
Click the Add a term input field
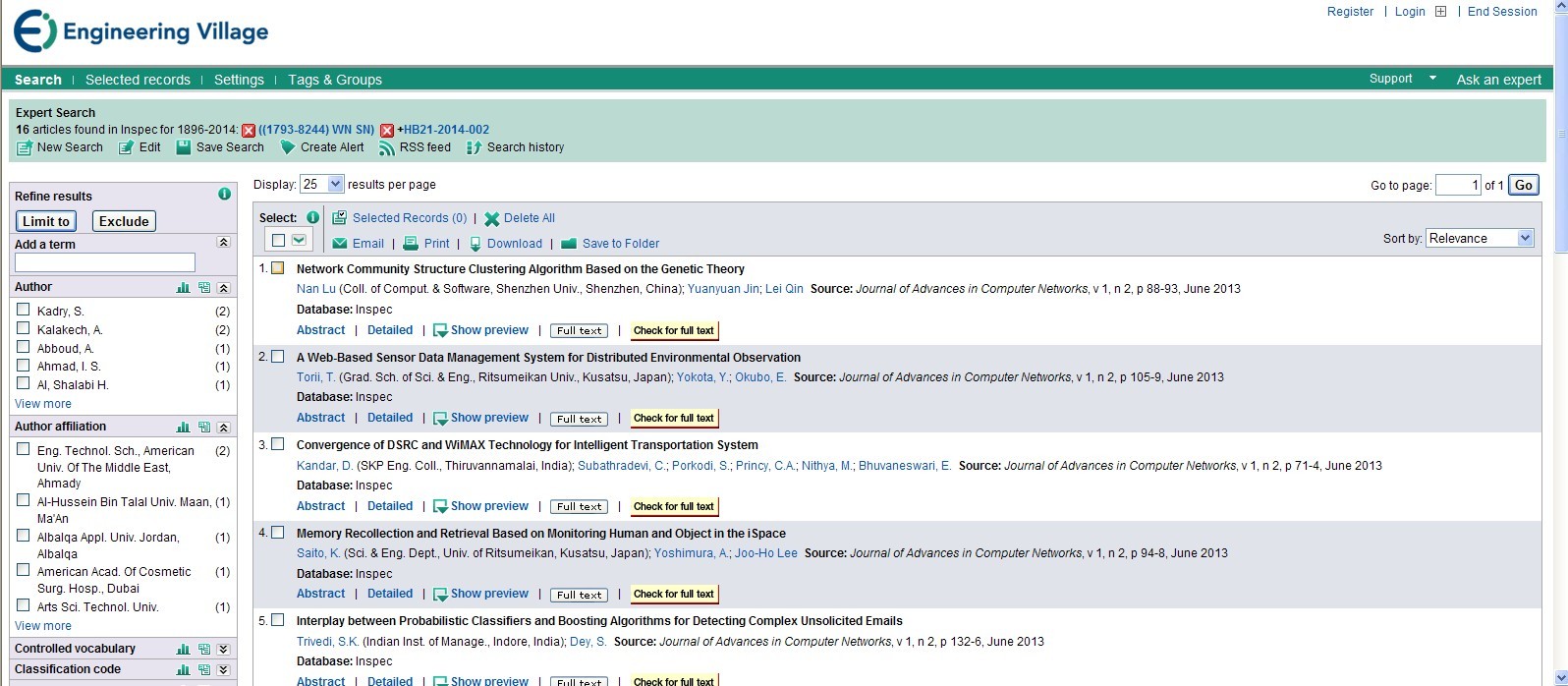(x=105, y=262)
